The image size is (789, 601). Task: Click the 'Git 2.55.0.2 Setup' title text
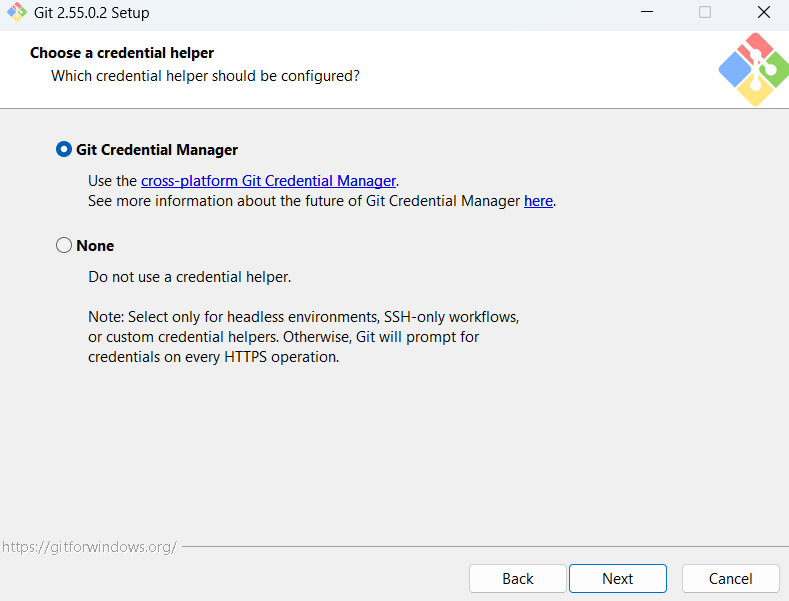point(92,13)
